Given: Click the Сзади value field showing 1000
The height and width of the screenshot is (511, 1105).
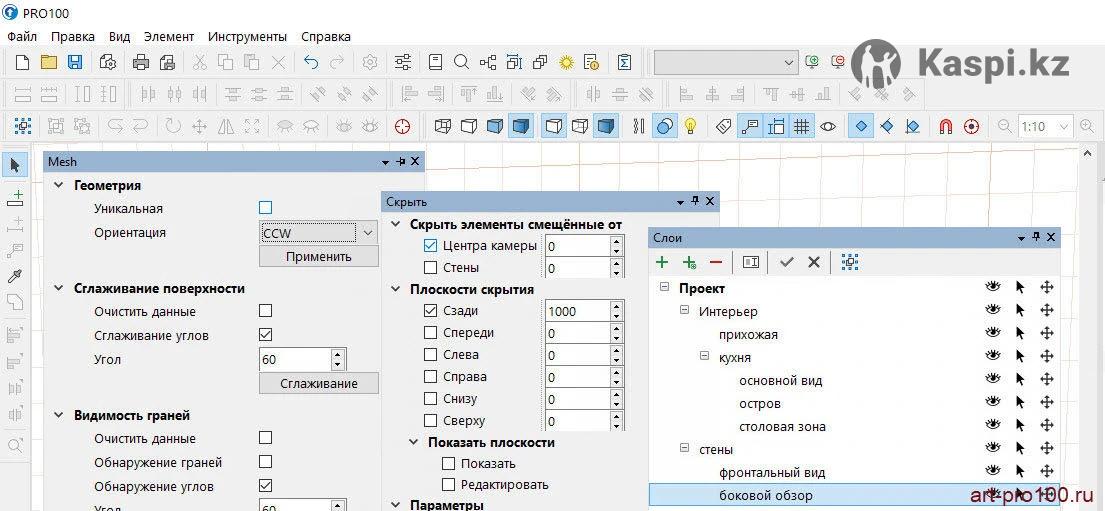Looking at the screenshot, I should [576, 311].
